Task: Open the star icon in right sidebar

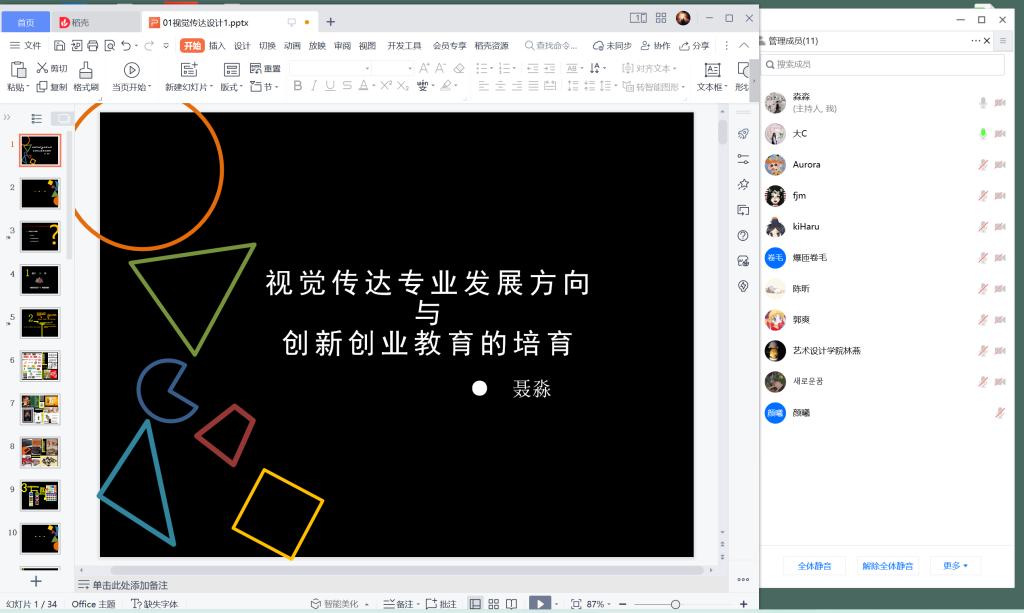Action: (743, 185)
